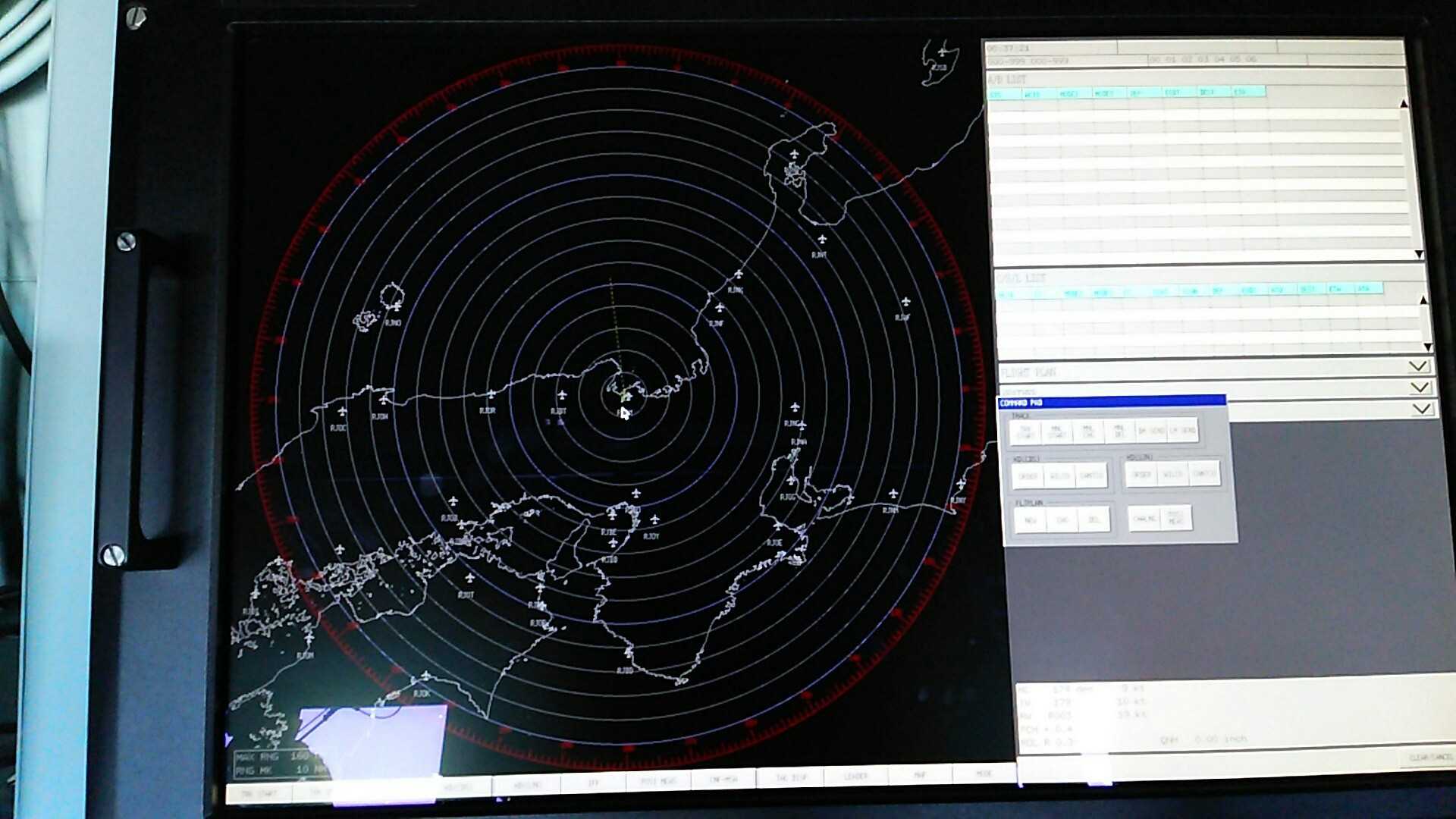1456x819 pixels.
Task: Click the RJNO island airport symbol
Action: [397, 306]
